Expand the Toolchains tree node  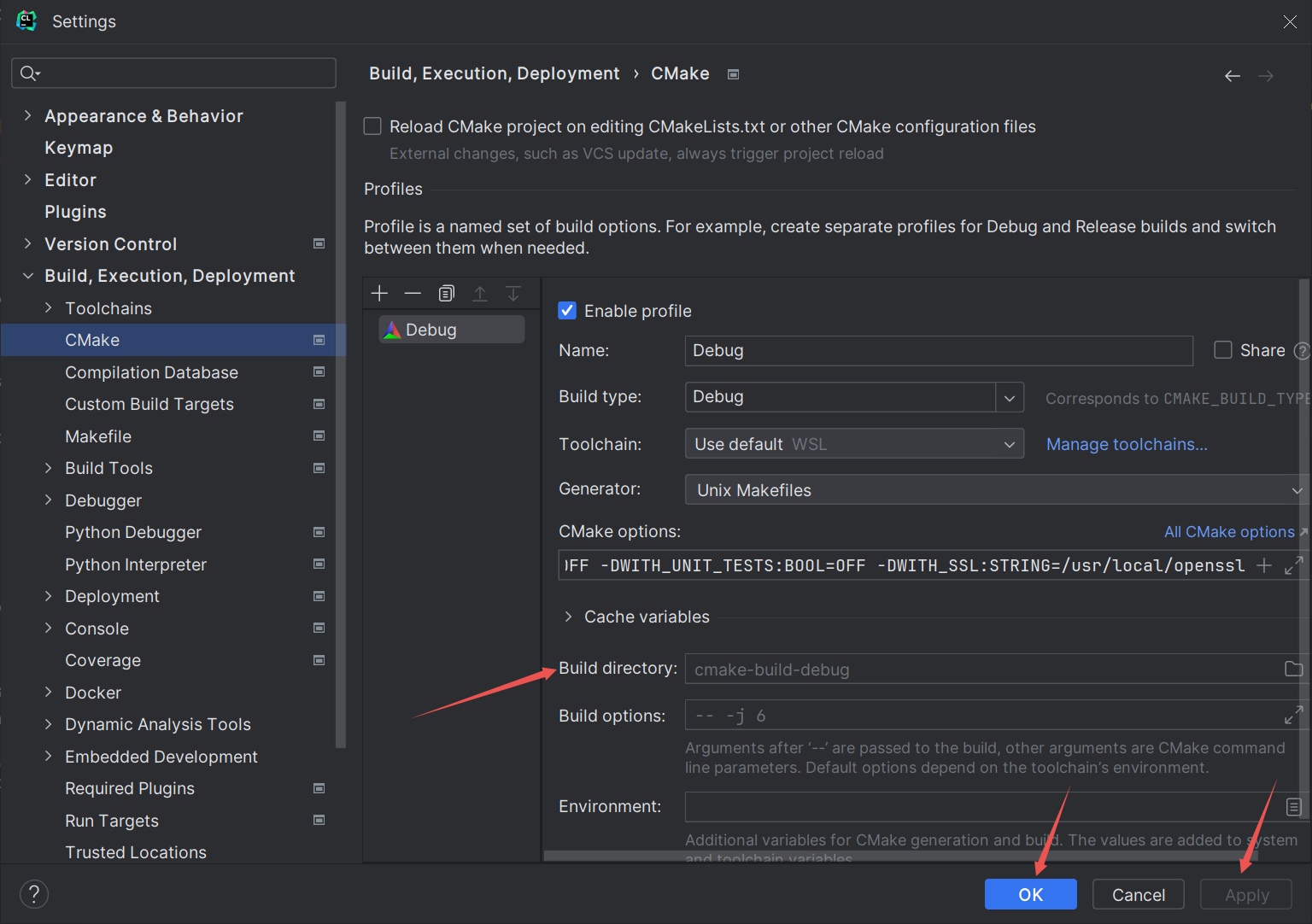coord(48,307)
